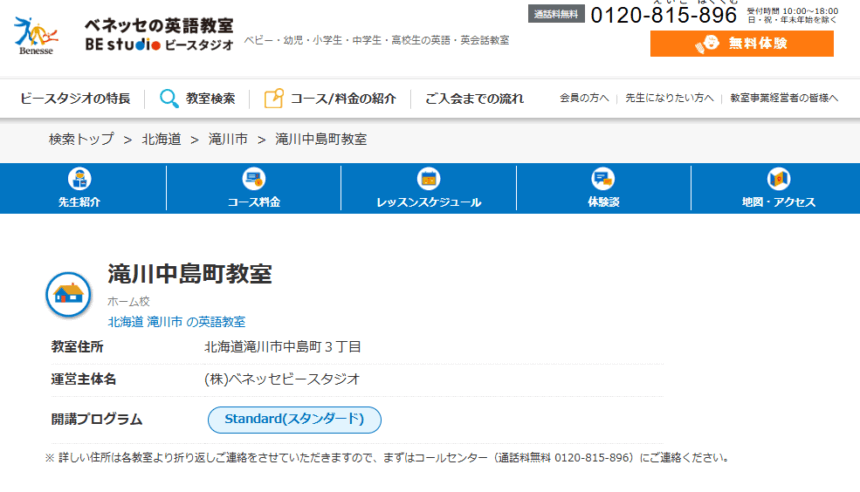Click the map icon above 地図・アクセス

pos(779,179)
